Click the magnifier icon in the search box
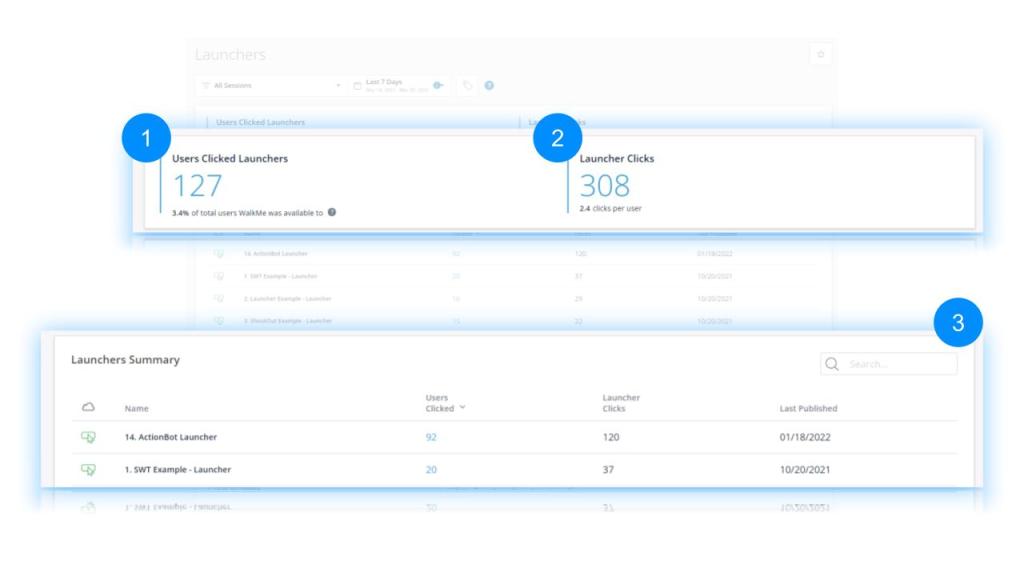The height and width of the screenshot is (576, 1024). 832,364
